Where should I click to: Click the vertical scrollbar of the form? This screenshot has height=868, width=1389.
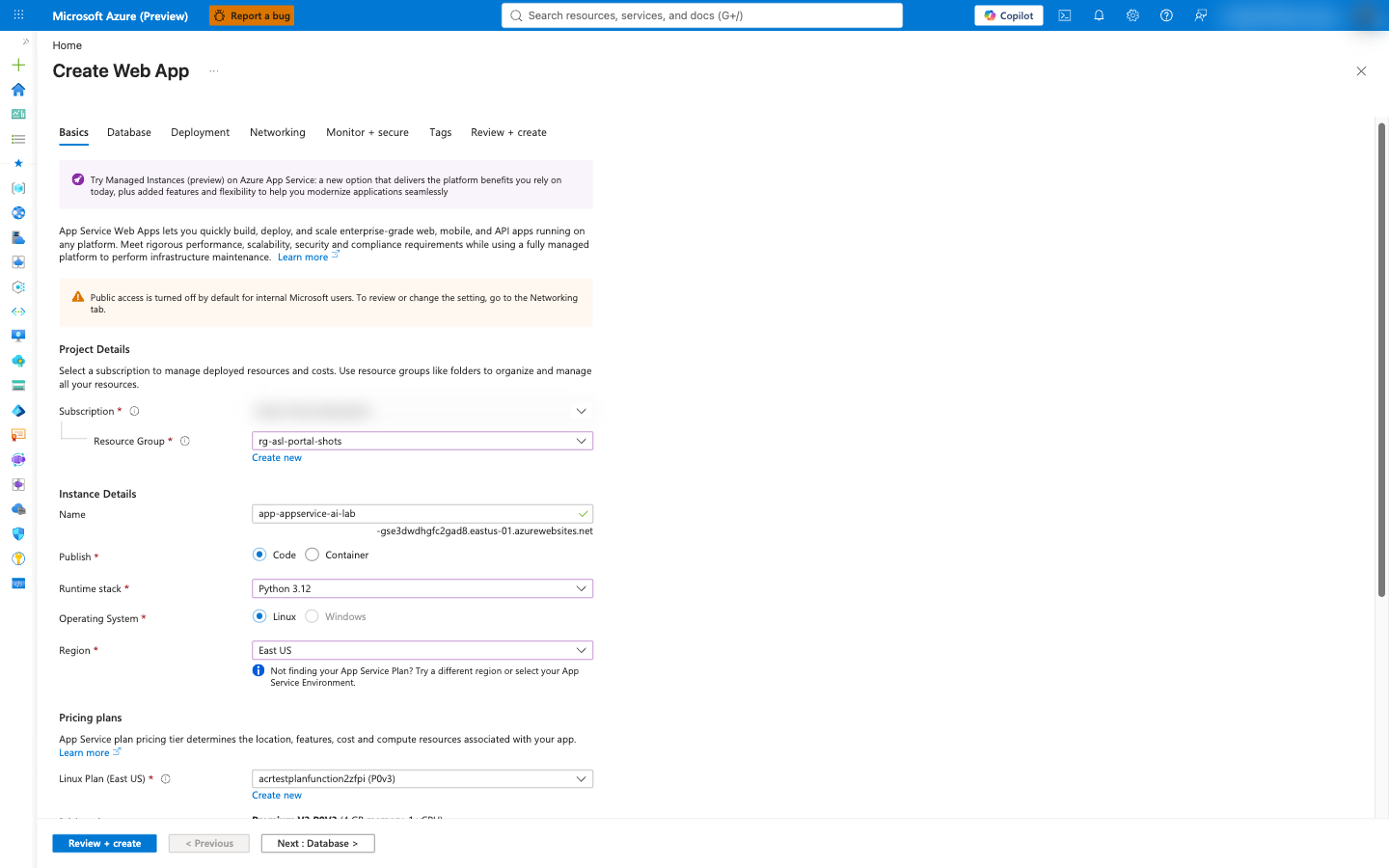(1381, 360)
